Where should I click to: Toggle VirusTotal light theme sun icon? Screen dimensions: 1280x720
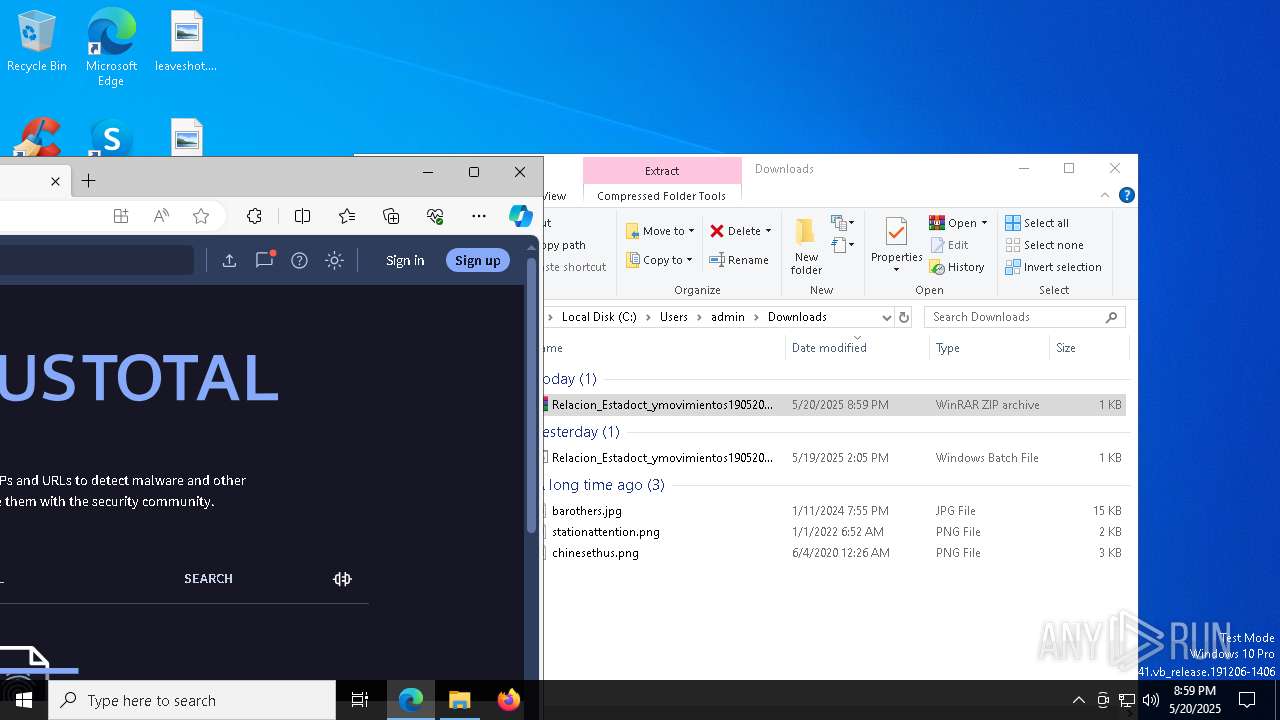pyautogui.click(x=334, y=260)
